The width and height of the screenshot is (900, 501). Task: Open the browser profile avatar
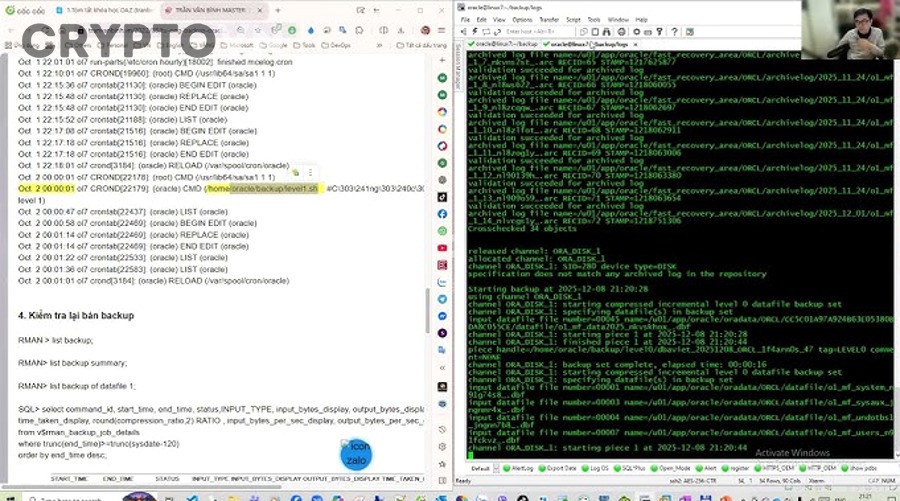point(425,30)
